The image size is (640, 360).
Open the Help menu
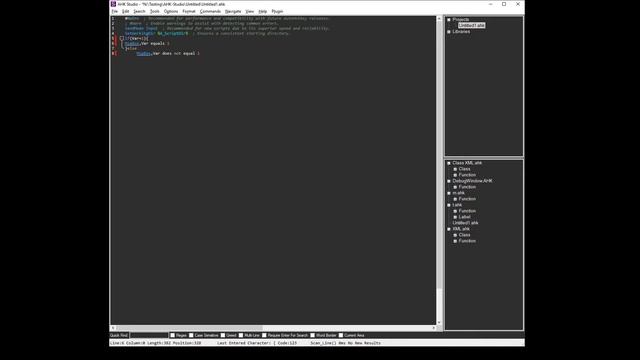pyautogui.click(x=262, y=11)
